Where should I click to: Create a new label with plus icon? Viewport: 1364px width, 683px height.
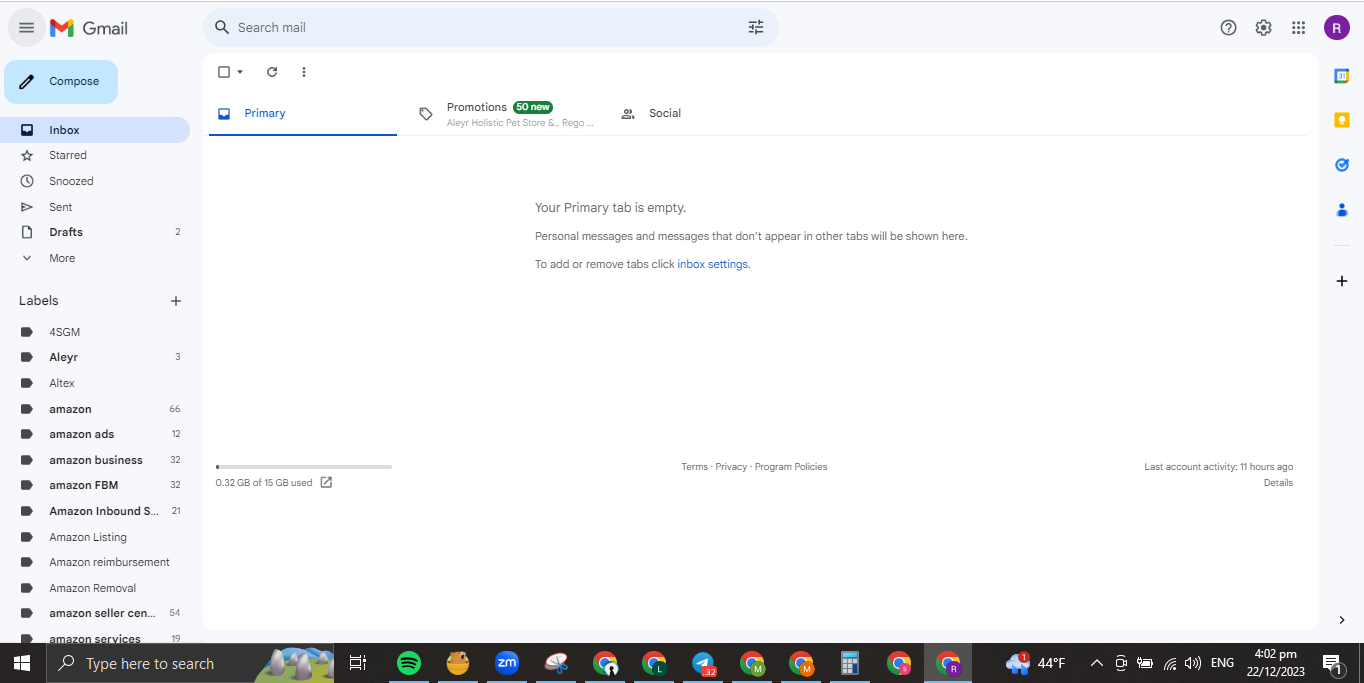176,301
